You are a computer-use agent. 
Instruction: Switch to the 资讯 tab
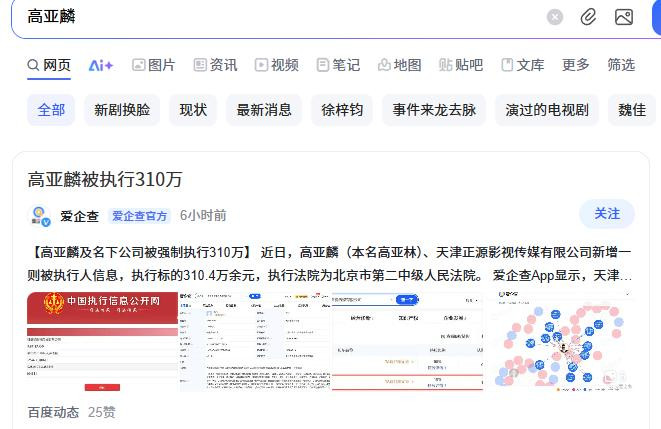[x=215, y=65]
